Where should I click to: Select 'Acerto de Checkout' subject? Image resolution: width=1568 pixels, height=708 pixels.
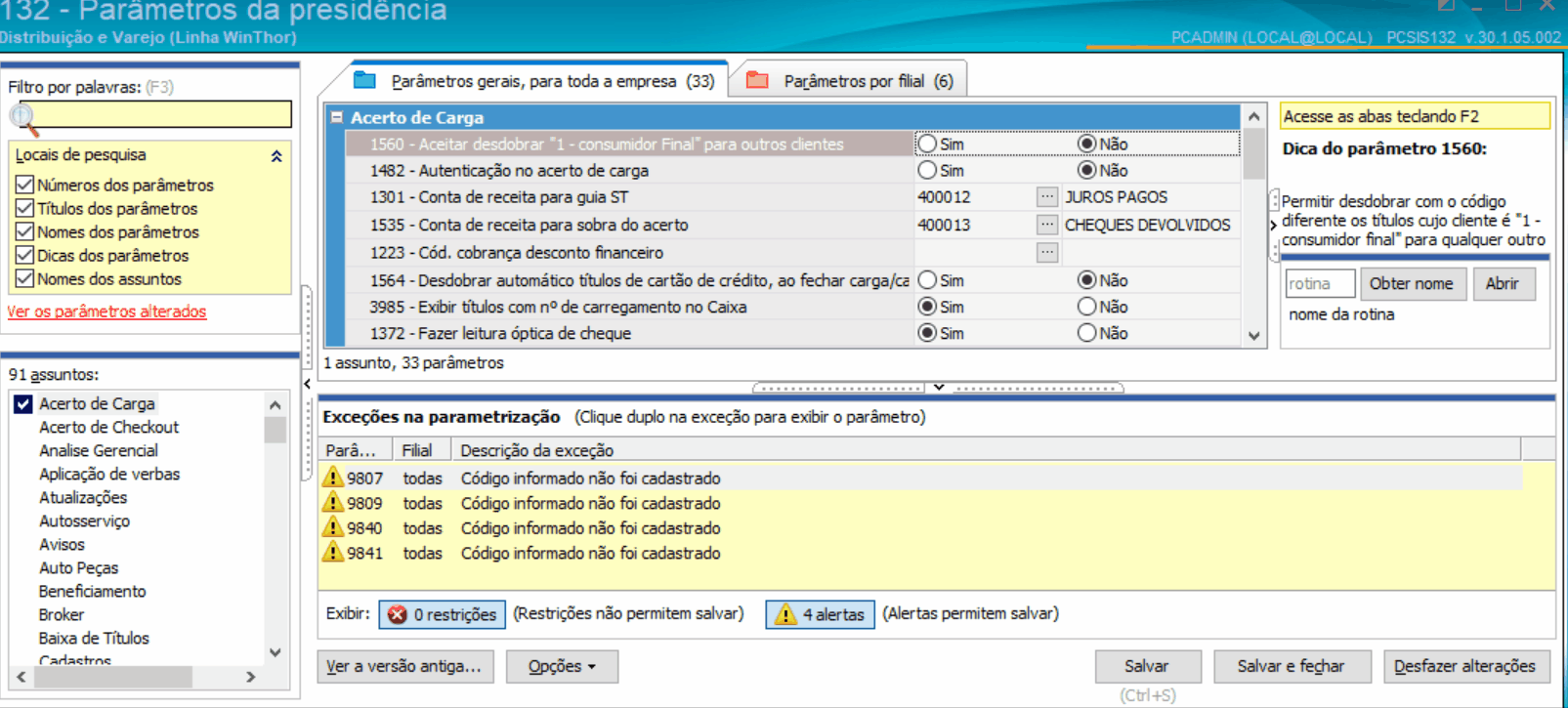click(108, 427)
